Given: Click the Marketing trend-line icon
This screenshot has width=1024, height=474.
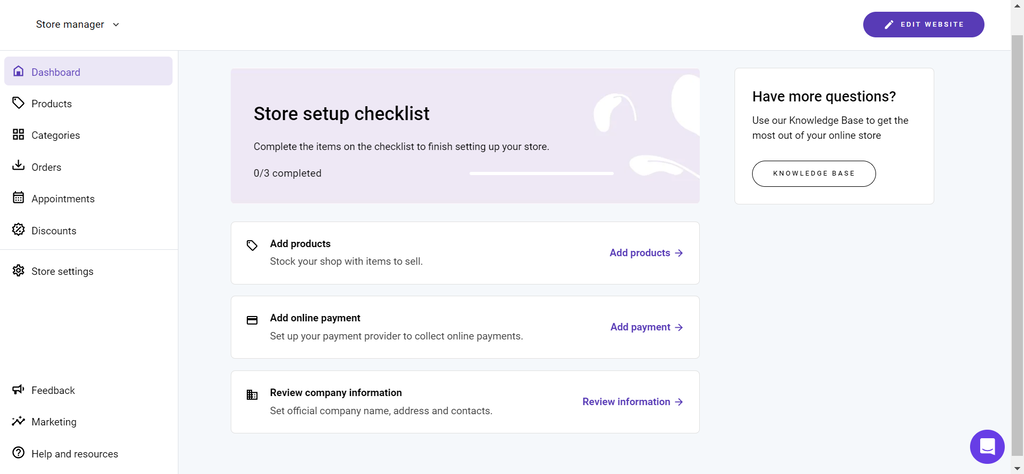Looking at the screenshot, I should coord(18,422).
